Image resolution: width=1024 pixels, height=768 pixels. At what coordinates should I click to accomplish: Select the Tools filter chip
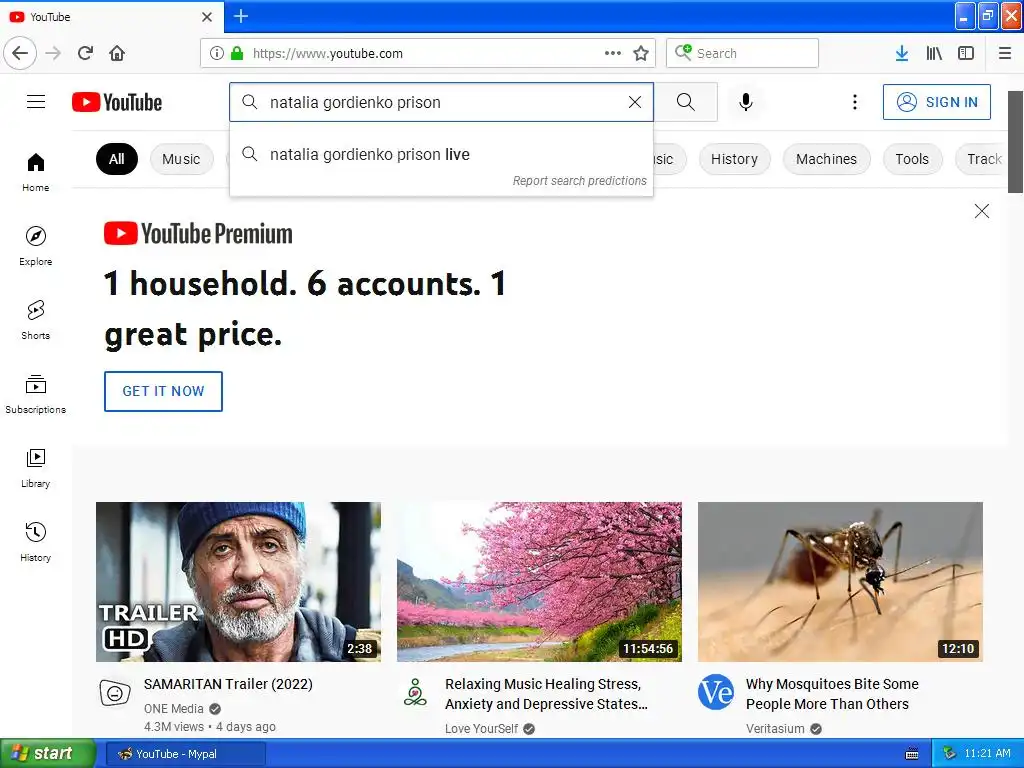point(912,159)
